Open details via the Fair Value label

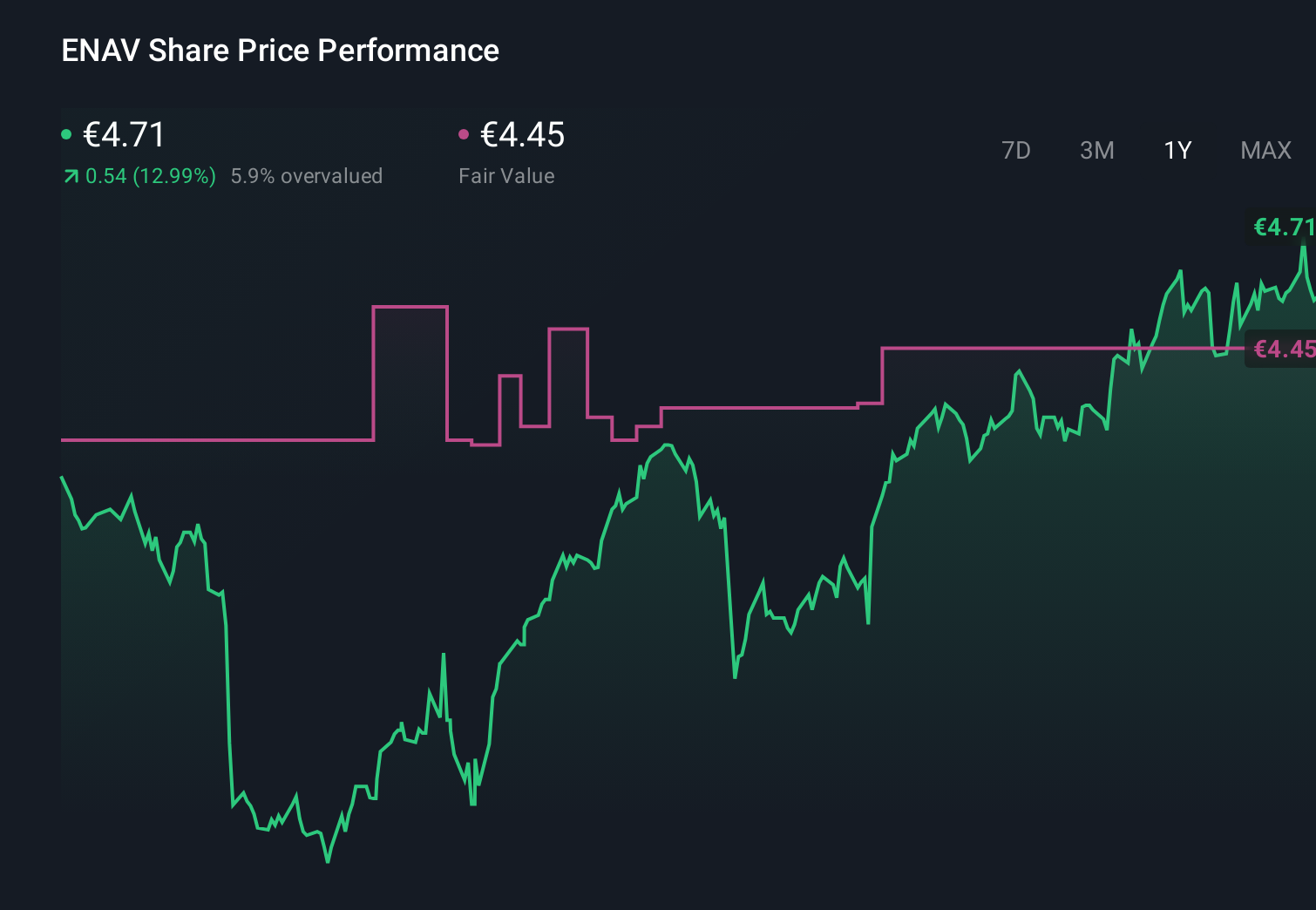(506, 176)
